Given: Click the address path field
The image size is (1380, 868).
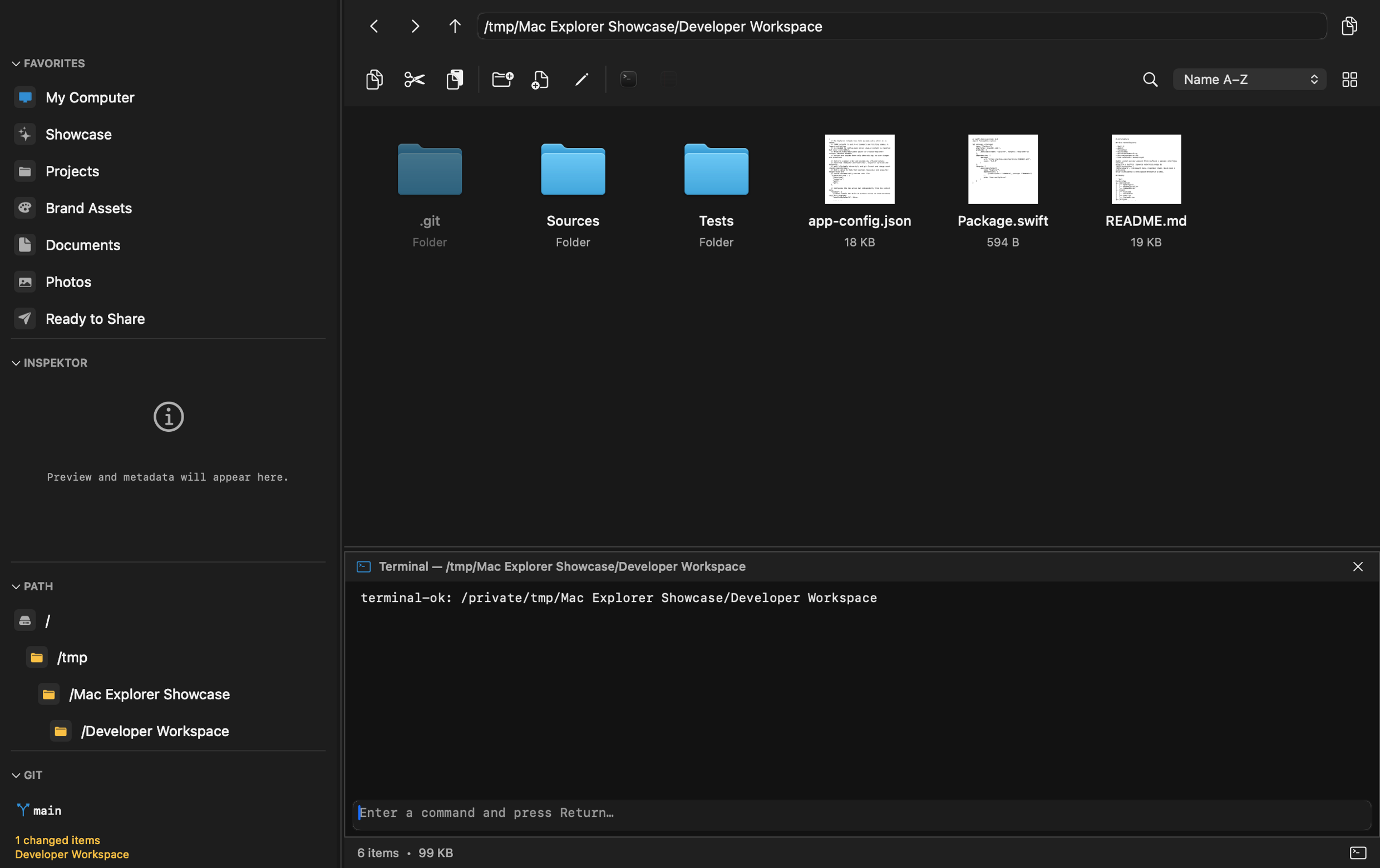Looking at the screenshot, I should (901, 26).
